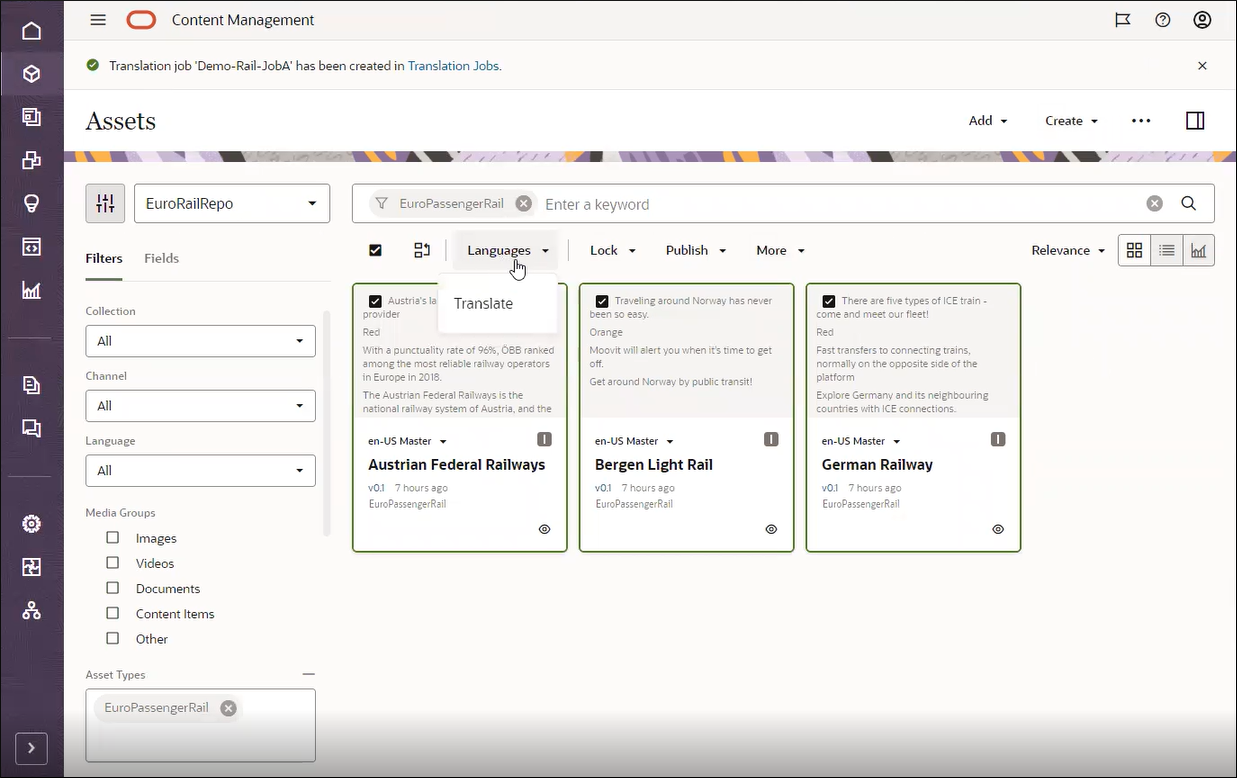Check the Videos media group
This screenshot has height=778, width=1237.
112,563
